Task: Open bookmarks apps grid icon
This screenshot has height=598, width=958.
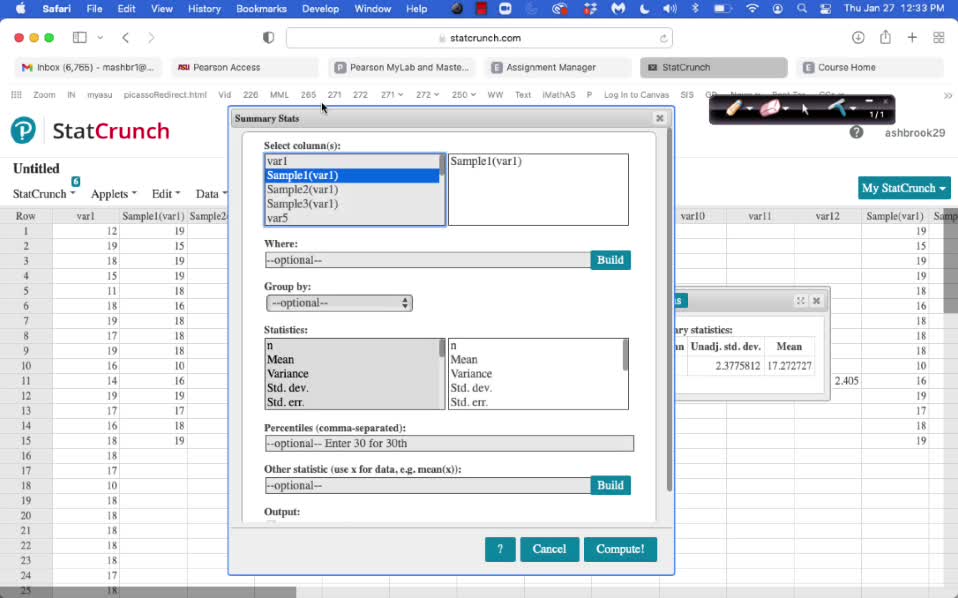Action: pos(16,95)
